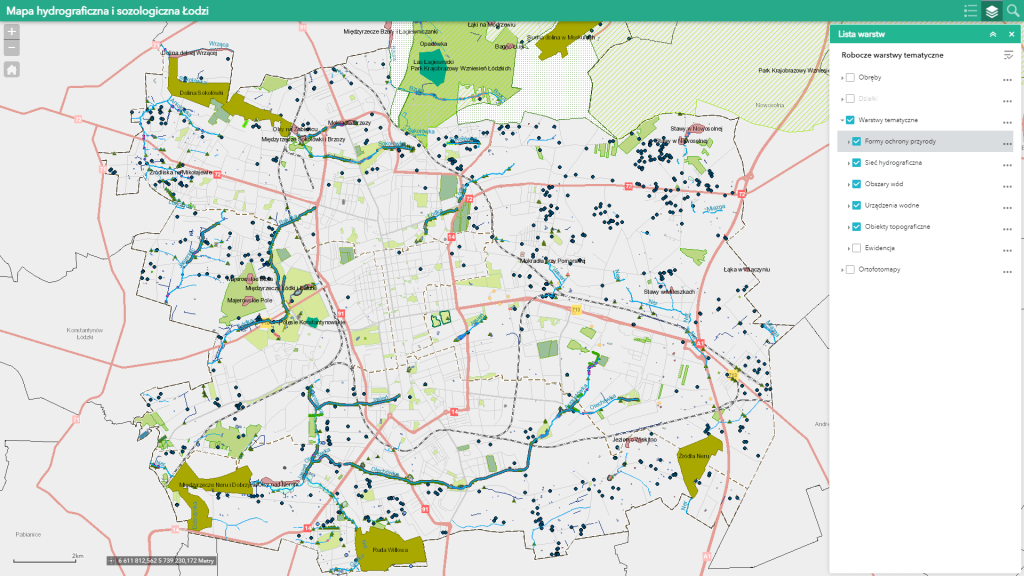This screenshot has height=576, width=1024.
Task: Collapse the Lista warstw panel
Action: coord(993,34)
